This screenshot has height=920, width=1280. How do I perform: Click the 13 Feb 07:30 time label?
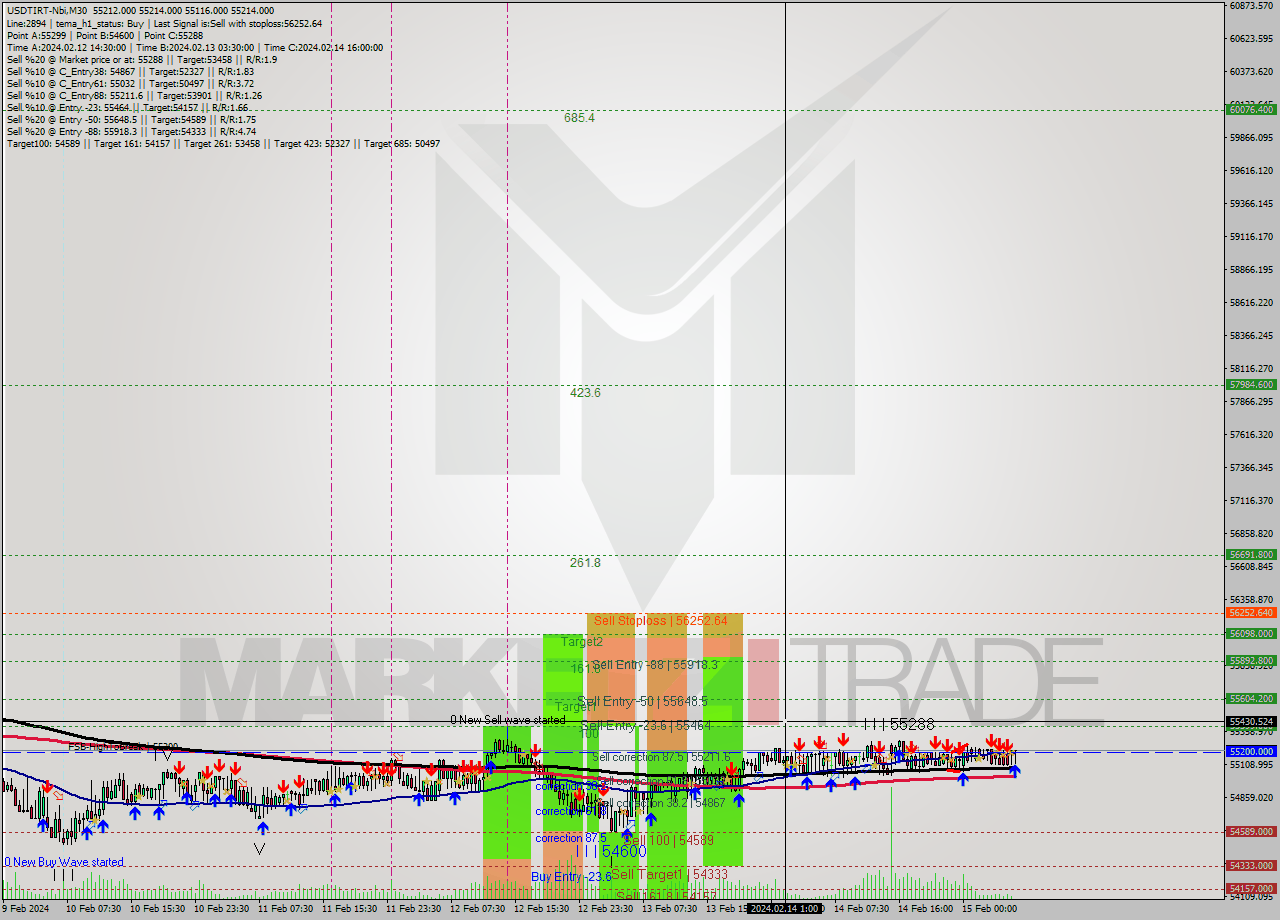pos(669,909)
